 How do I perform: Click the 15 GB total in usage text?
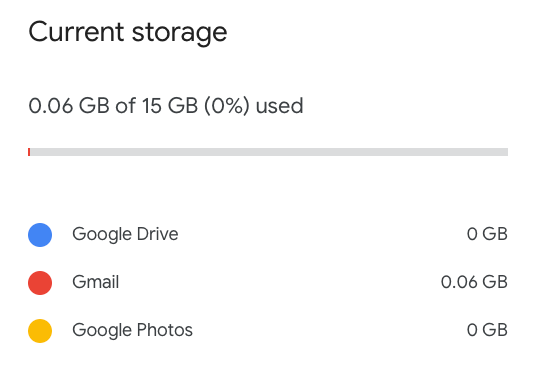[x=170, y=106]
